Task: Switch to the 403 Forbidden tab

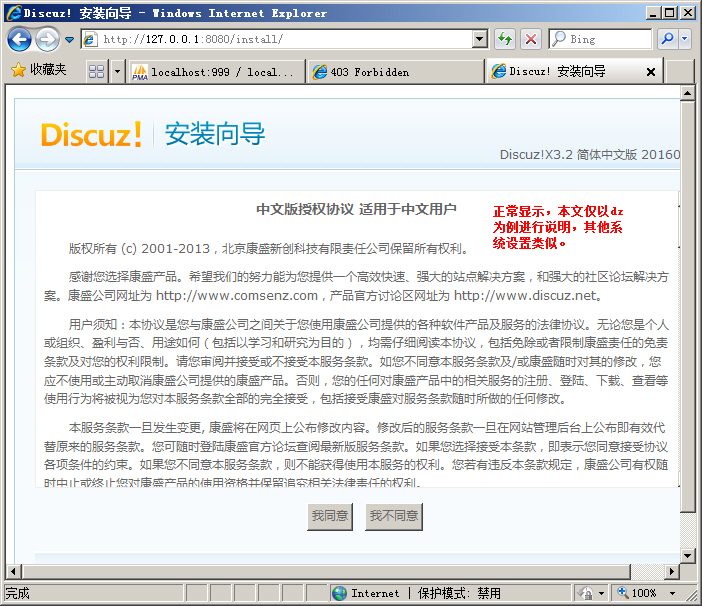Action: click(x=396, y=72)
